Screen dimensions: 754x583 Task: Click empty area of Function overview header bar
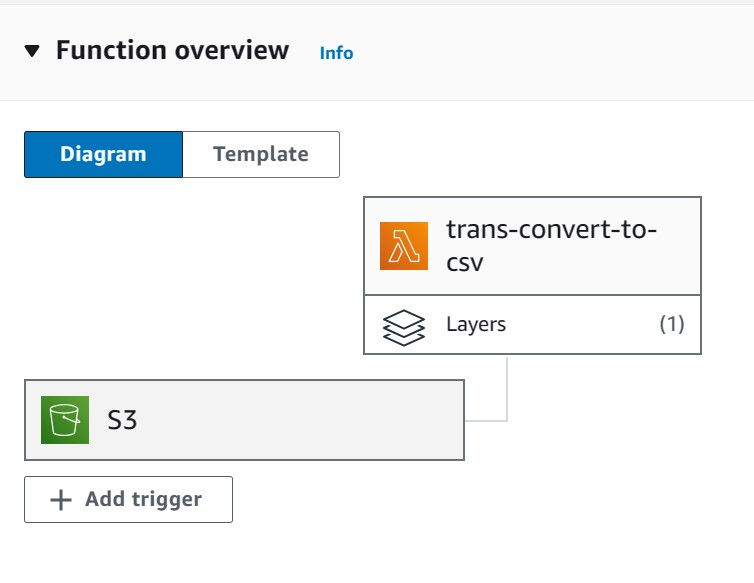[x=553, y=52]
